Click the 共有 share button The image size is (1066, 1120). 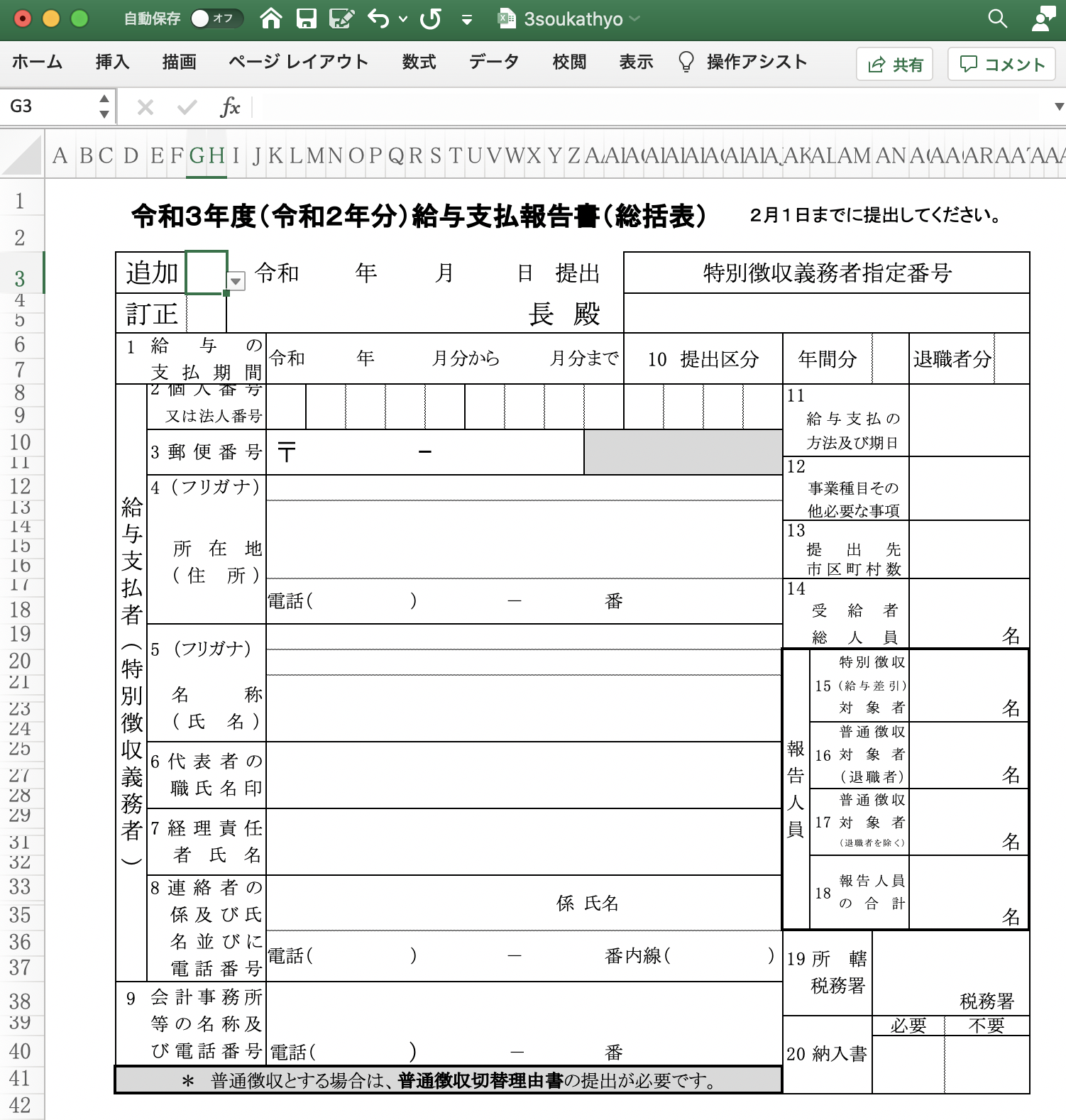point(894,65)
